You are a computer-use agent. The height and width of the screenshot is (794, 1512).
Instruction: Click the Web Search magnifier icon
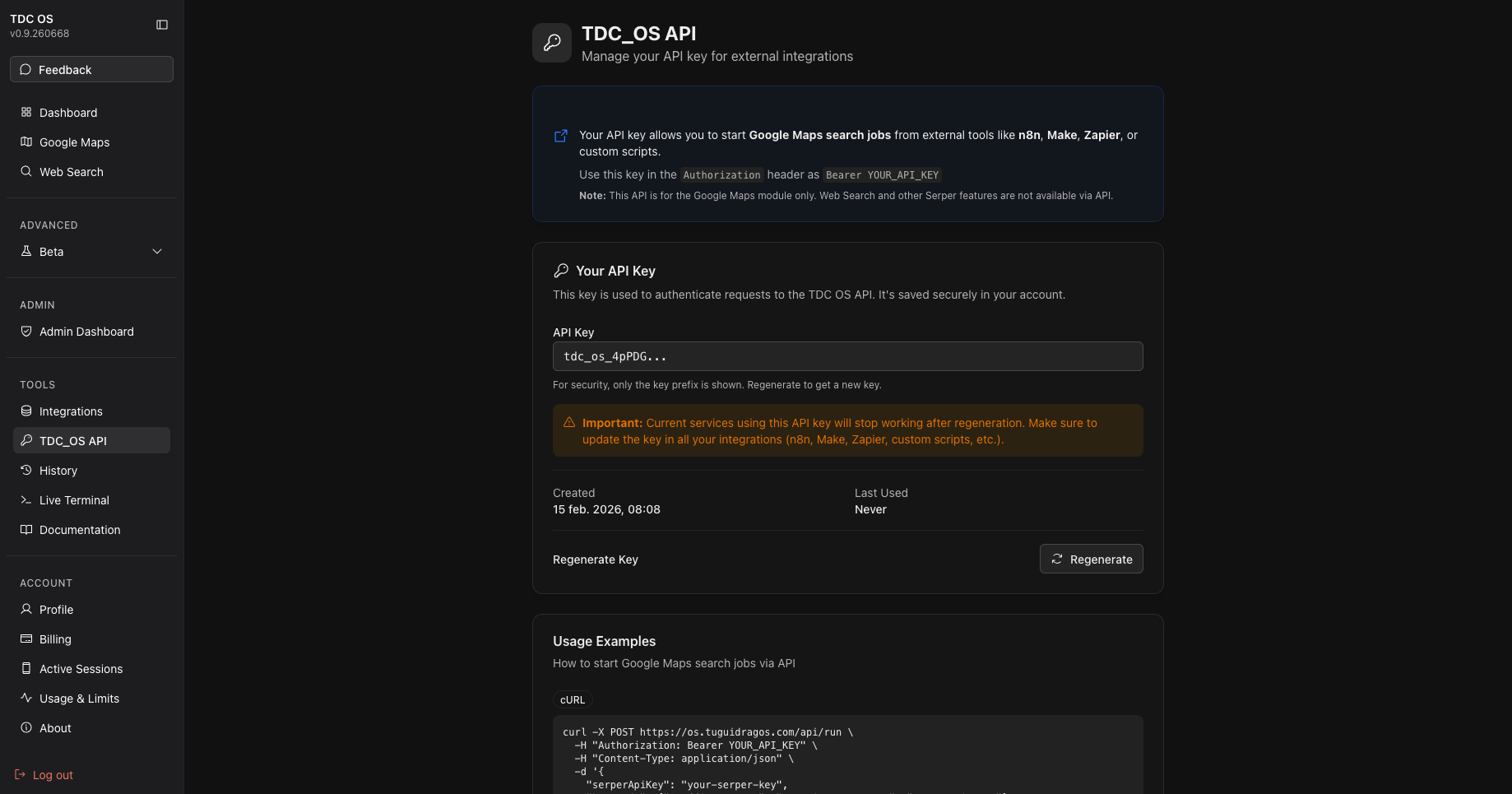click(x=26, y=171)
